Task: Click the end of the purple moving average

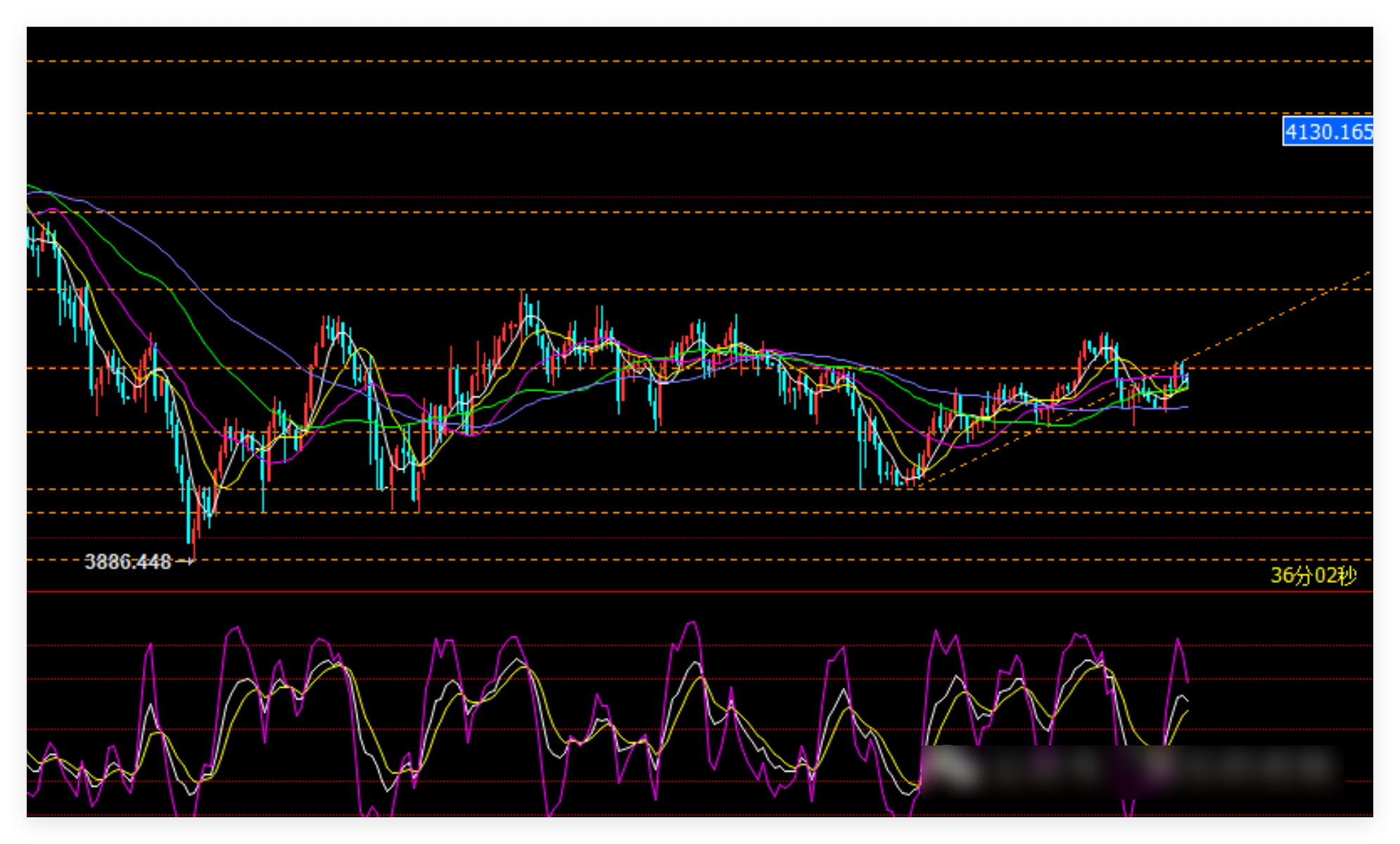Action: tap(1188, 407)
